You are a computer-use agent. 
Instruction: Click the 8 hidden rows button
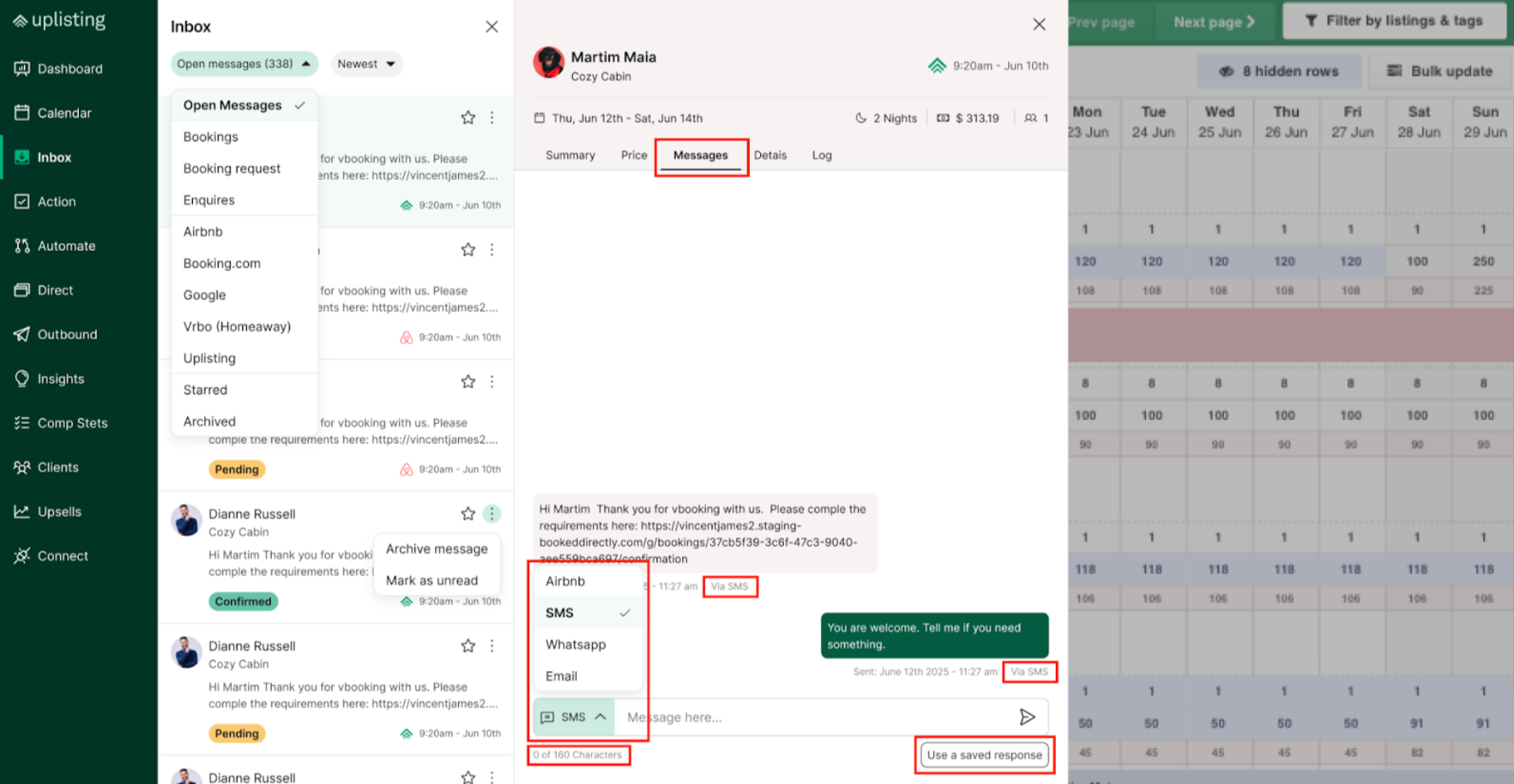[1279, 71]
